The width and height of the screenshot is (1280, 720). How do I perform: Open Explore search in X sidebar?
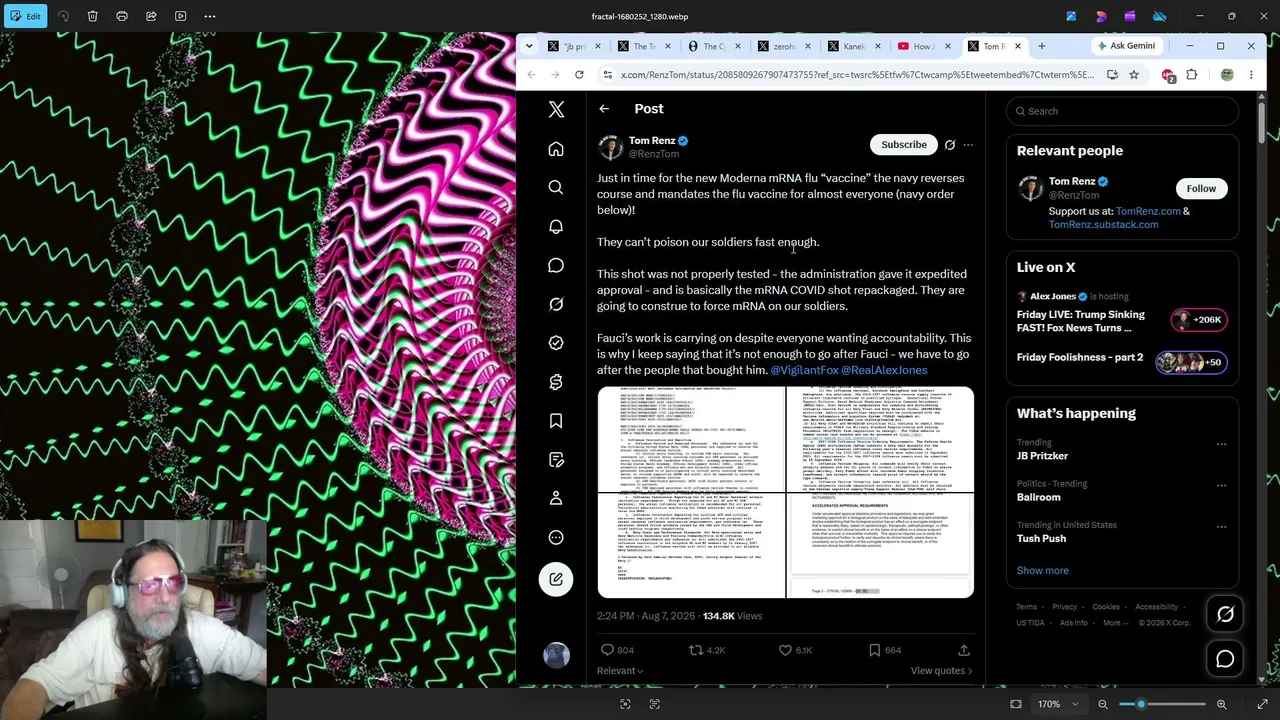pos(556,187)
